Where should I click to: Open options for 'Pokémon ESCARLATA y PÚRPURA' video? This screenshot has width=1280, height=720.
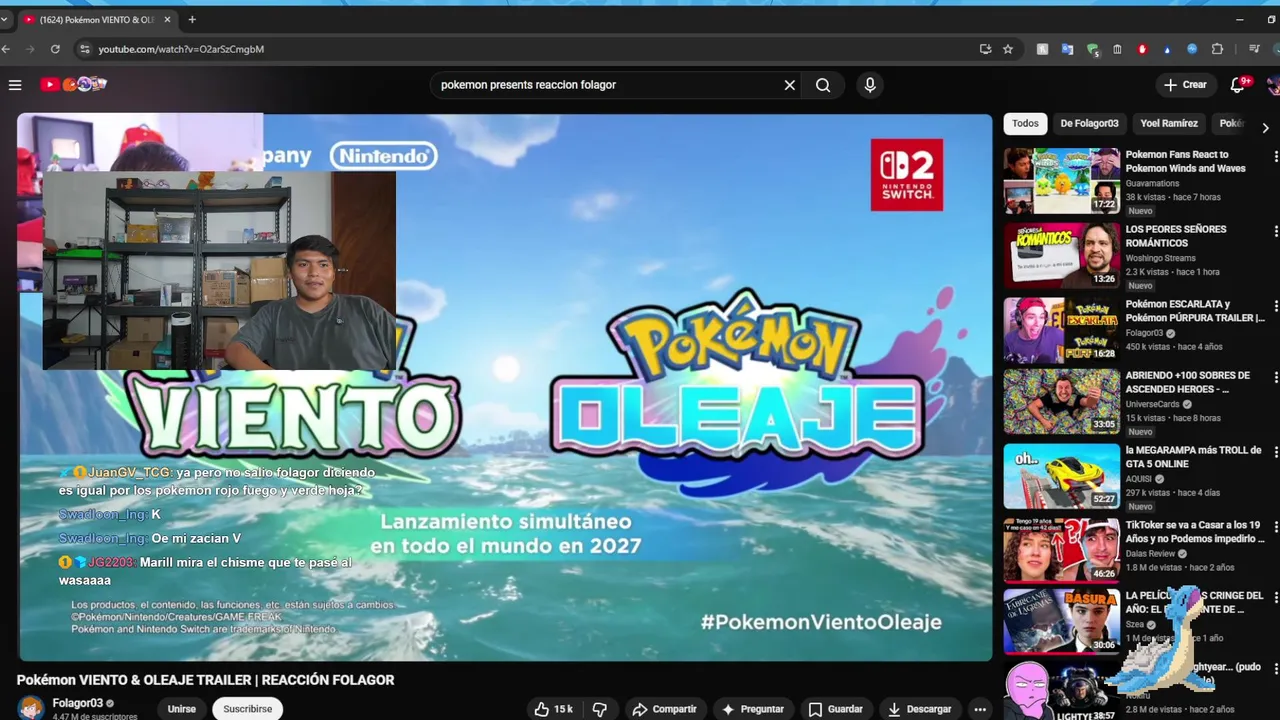click(x=1275, y=306)
